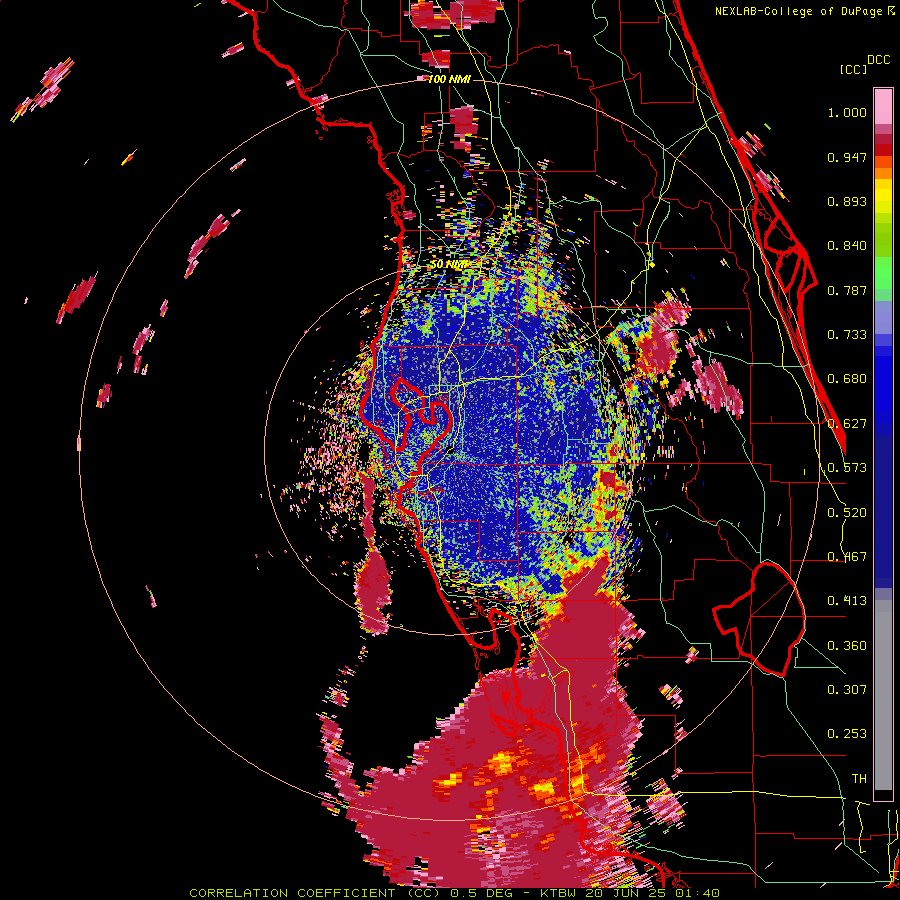This screenshot has height=900, width=900.
Task: Click the TH threshold label
Action: coord(859,779)
